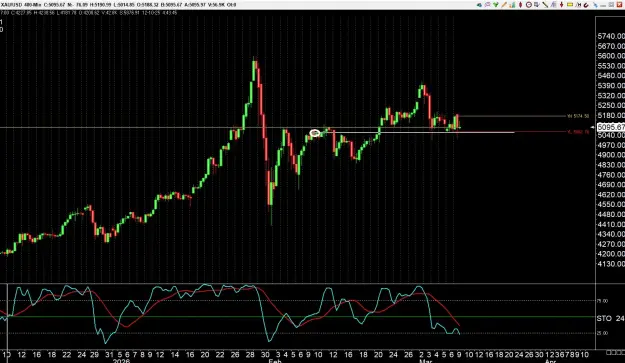The height and width of the screenshot is (363, 625).
Task: Click the 2026 year label on time axis
Action: (122, 361)
